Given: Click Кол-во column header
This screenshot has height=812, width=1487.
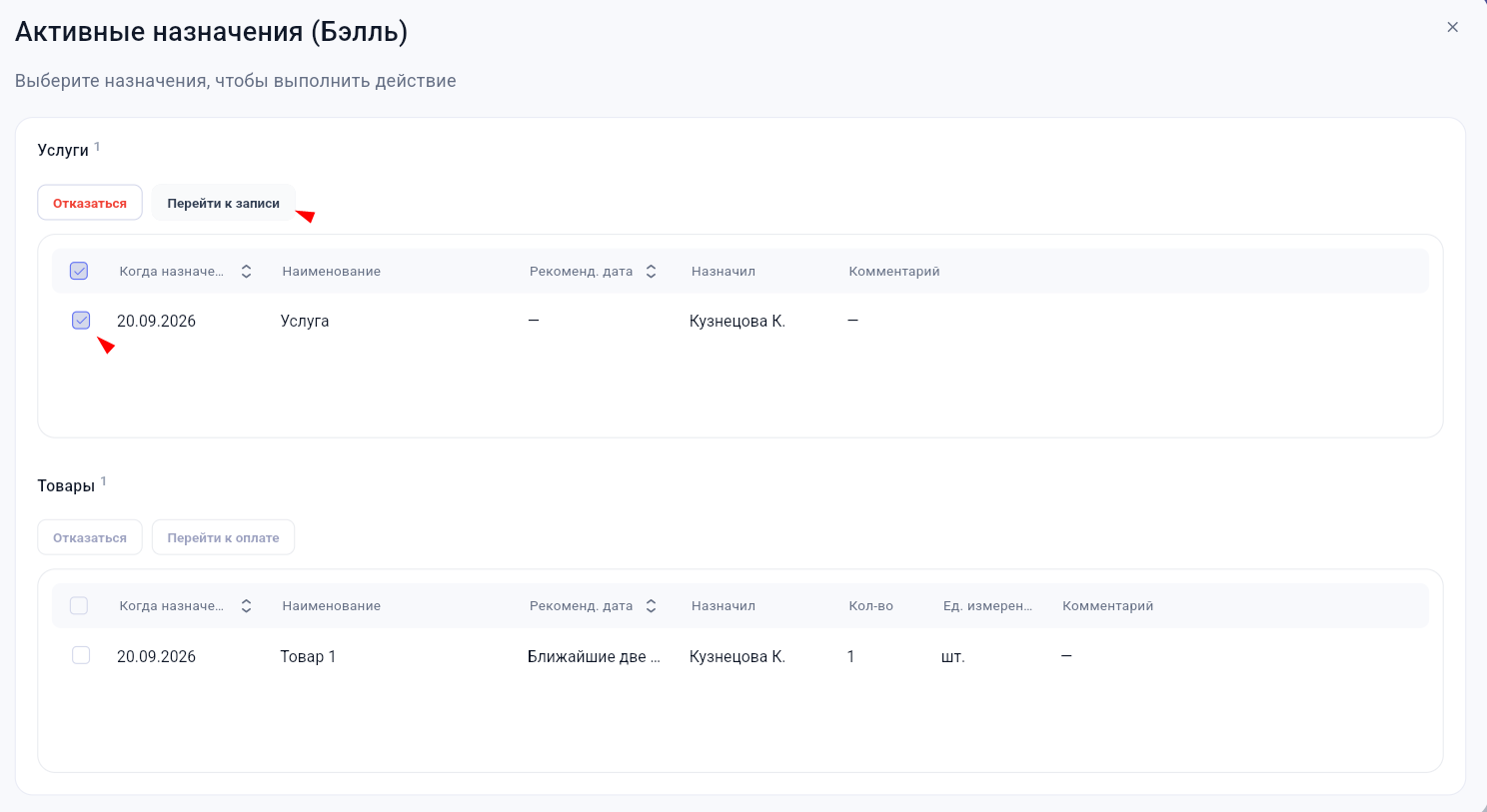Looking at the screenshot, I should 870,606.
